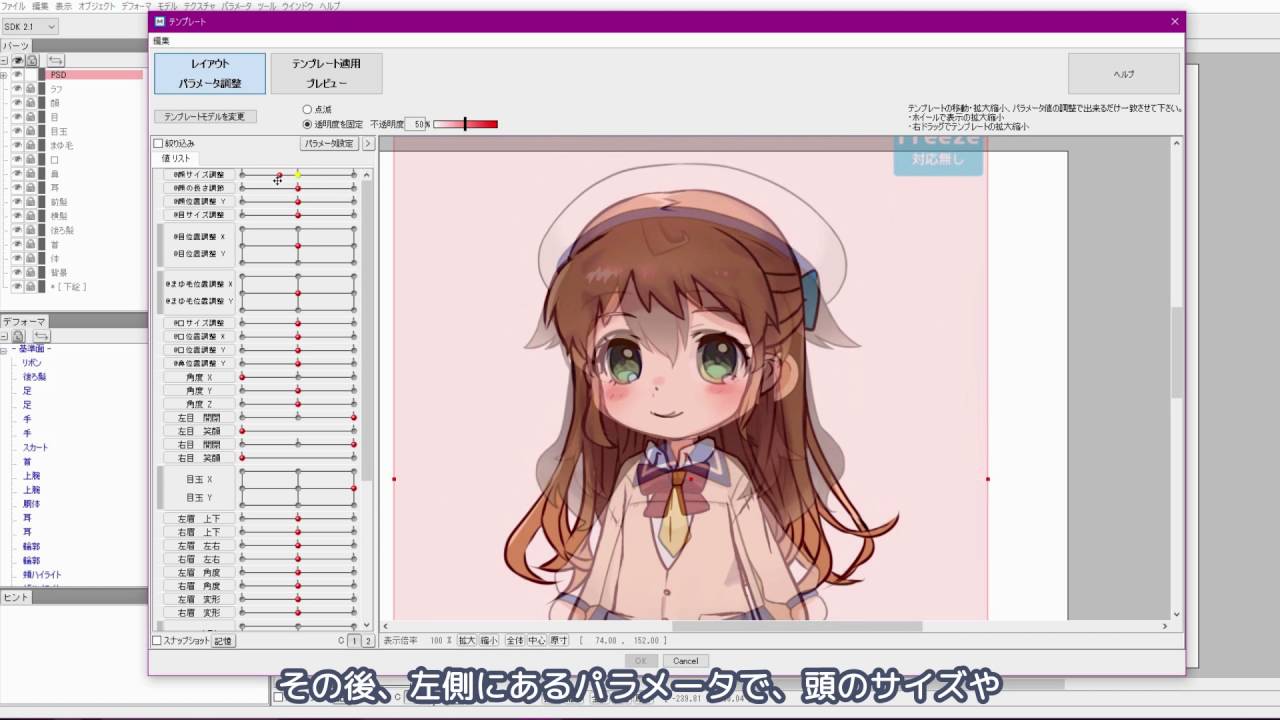Screen dimensions: 1280x720
Task: Click lock icon on 顔 part row
Action: (x=31, y=103)
